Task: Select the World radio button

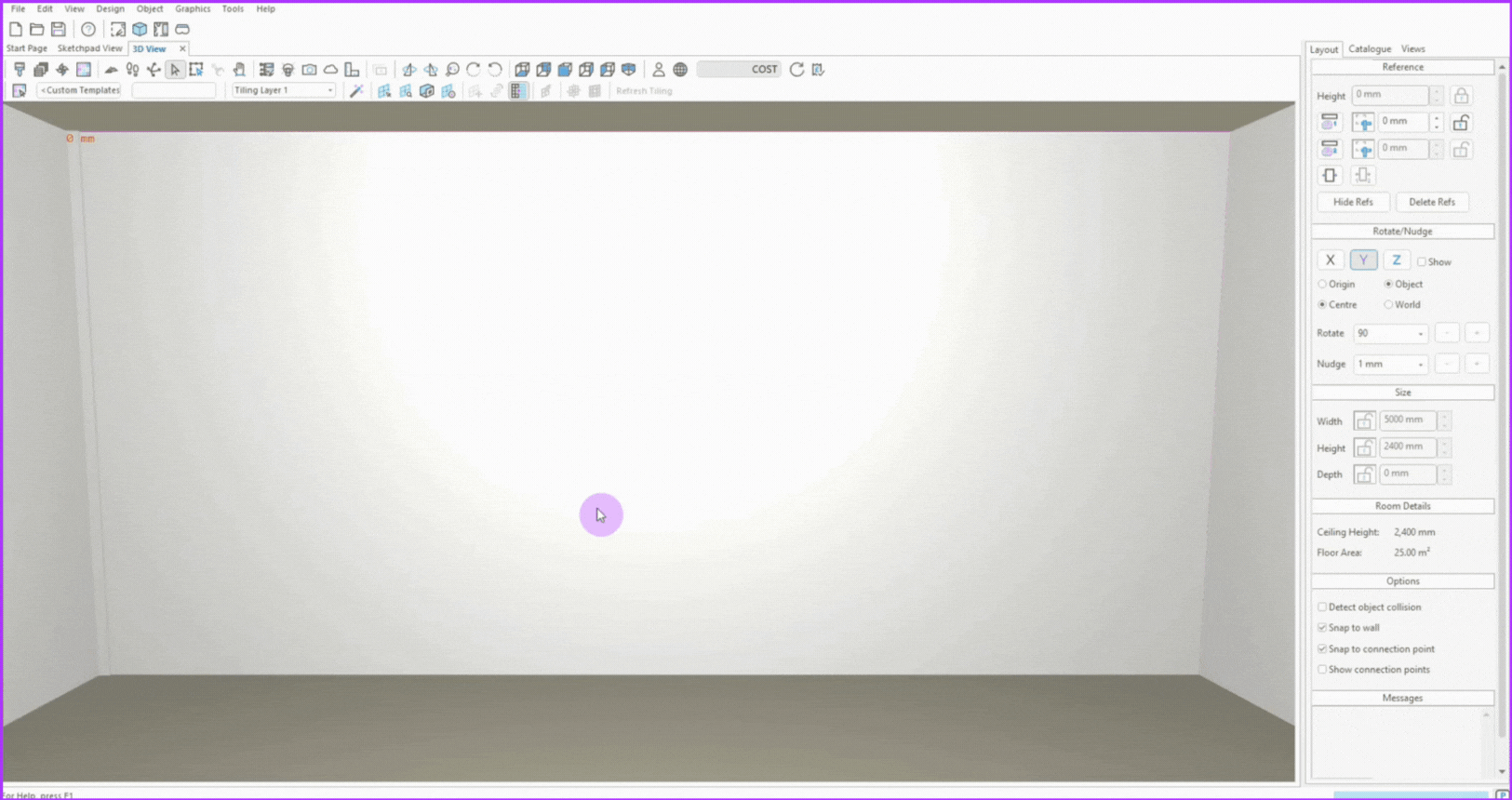Action: [x=1388, y=305]
